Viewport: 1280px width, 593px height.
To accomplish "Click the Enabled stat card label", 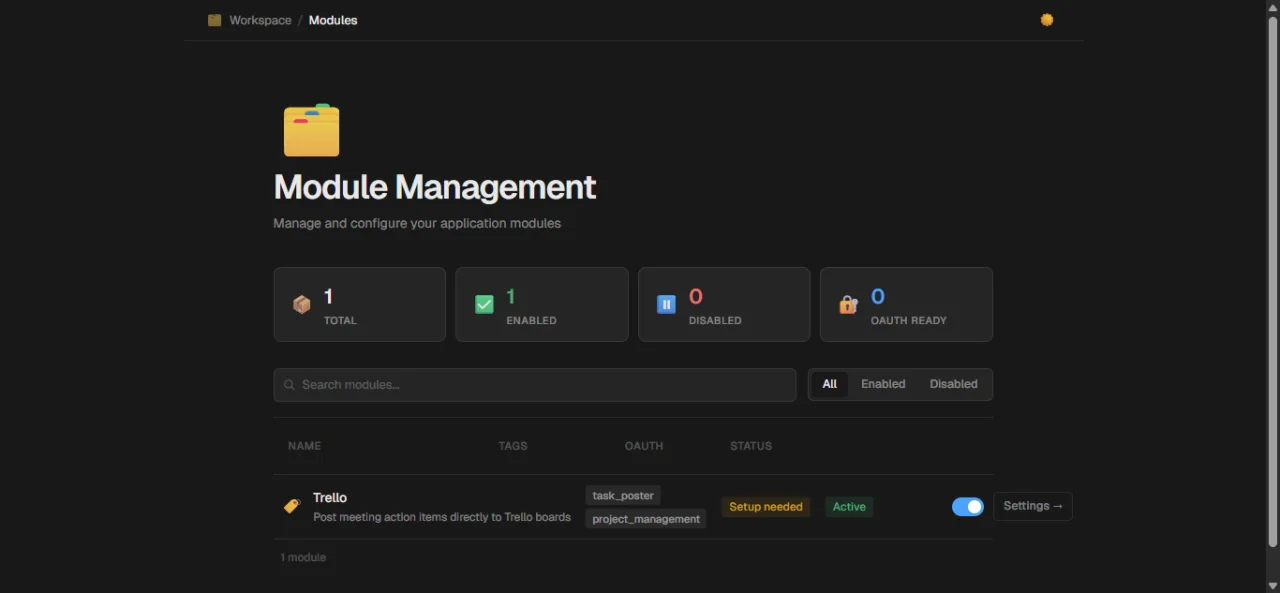I will [532, 321].
